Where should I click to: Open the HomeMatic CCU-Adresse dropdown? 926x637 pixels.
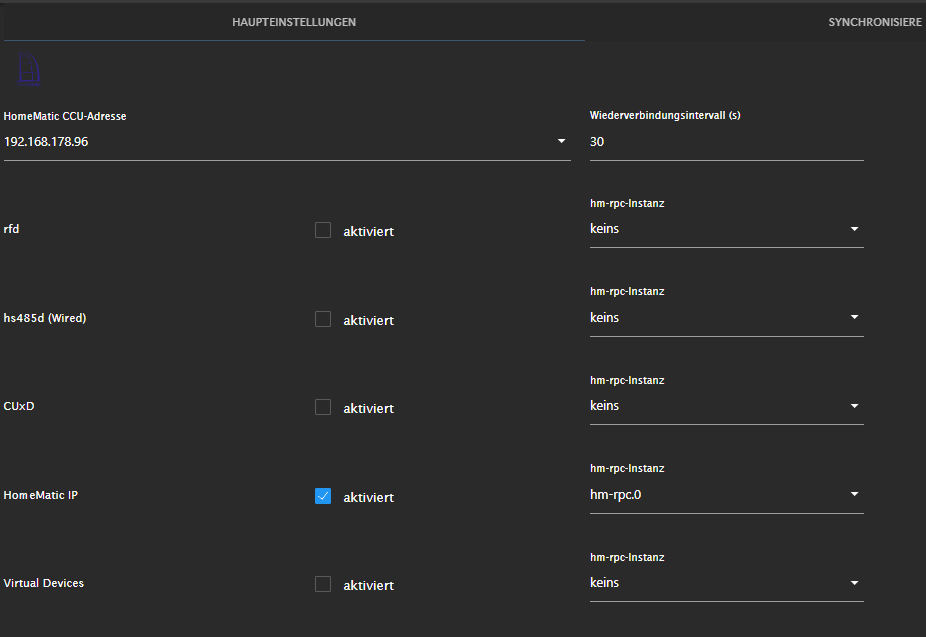287,142
